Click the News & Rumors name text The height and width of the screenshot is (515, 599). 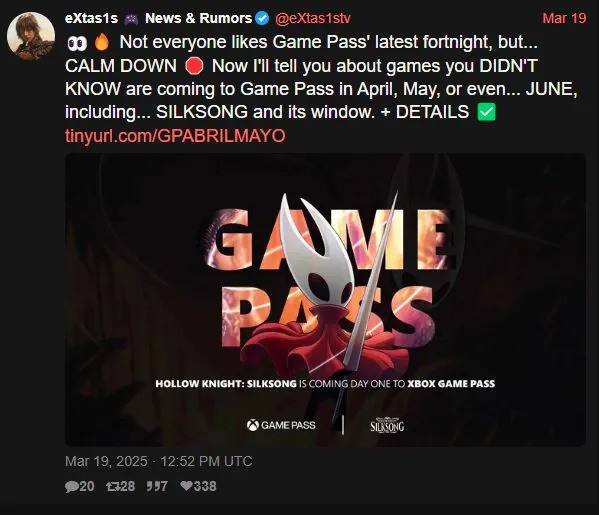(x=198, y=18)
